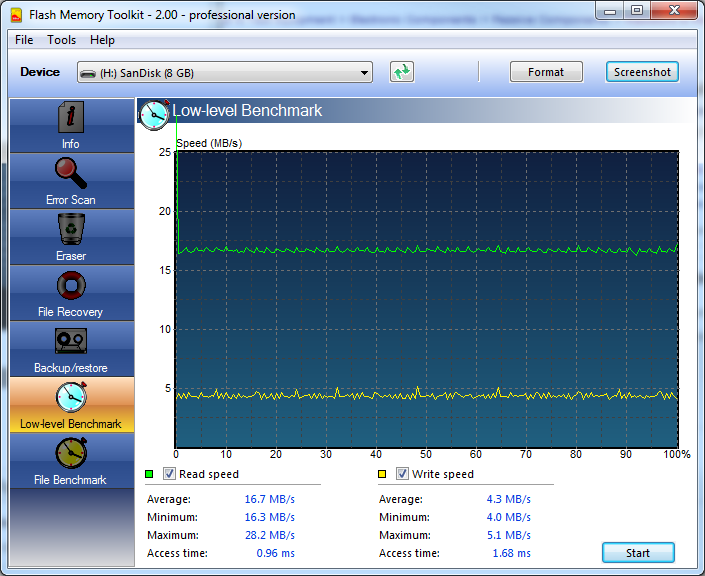Click the yellow Write speed color swatch
This screenshot has width=705, height=576.
coord(384,474)
